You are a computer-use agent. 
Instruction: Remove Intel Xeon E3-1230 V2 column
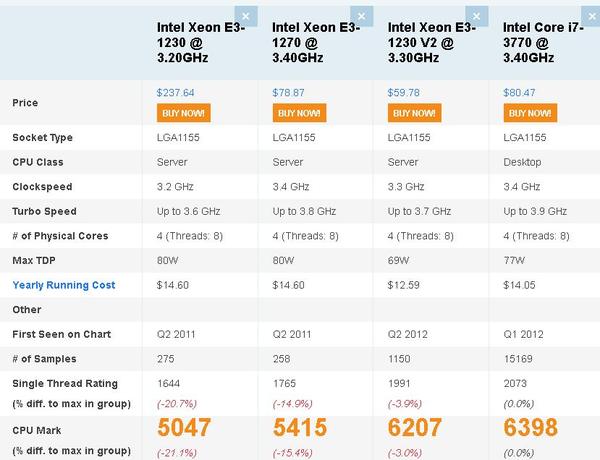[479, 13]
